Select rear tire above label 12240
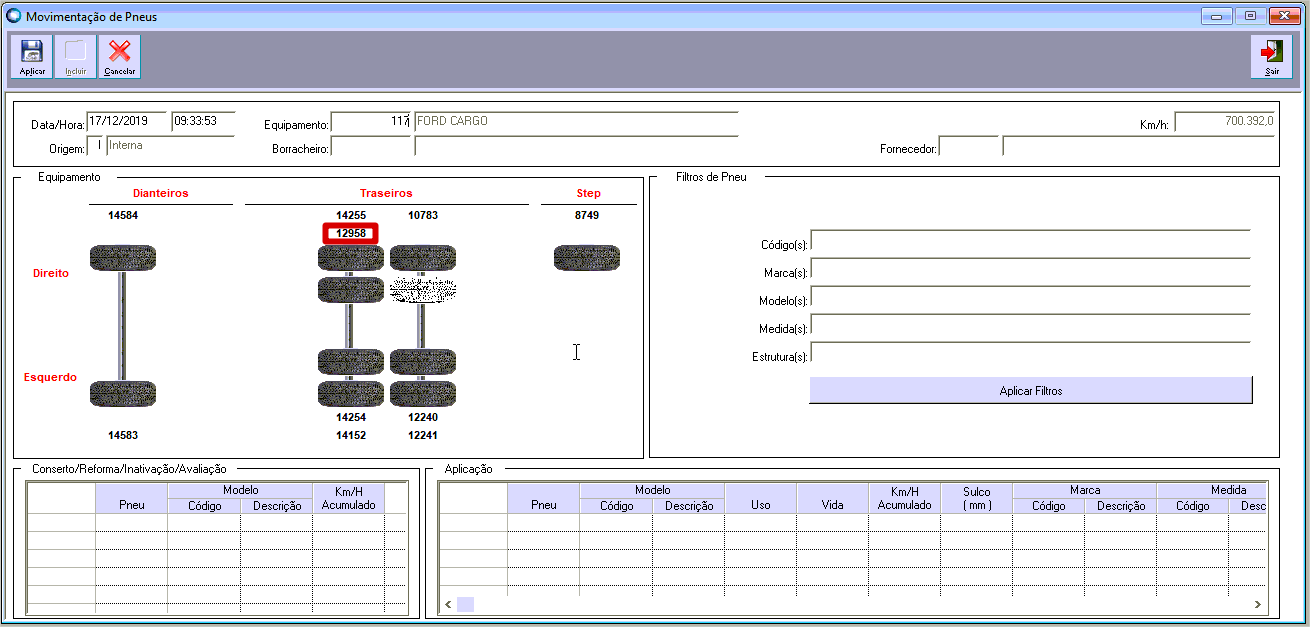Image resolution: width=1310 pixels, height=627 pixels. click(423, 393)
